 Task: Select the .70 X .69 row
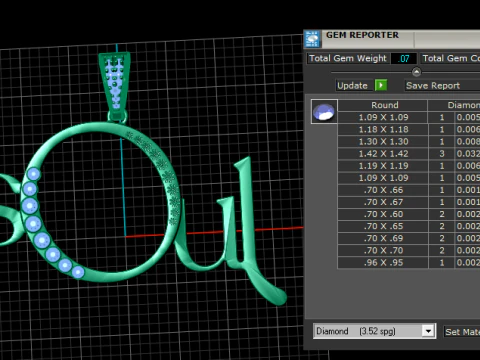pyautogui.click(x=409, y=238)
